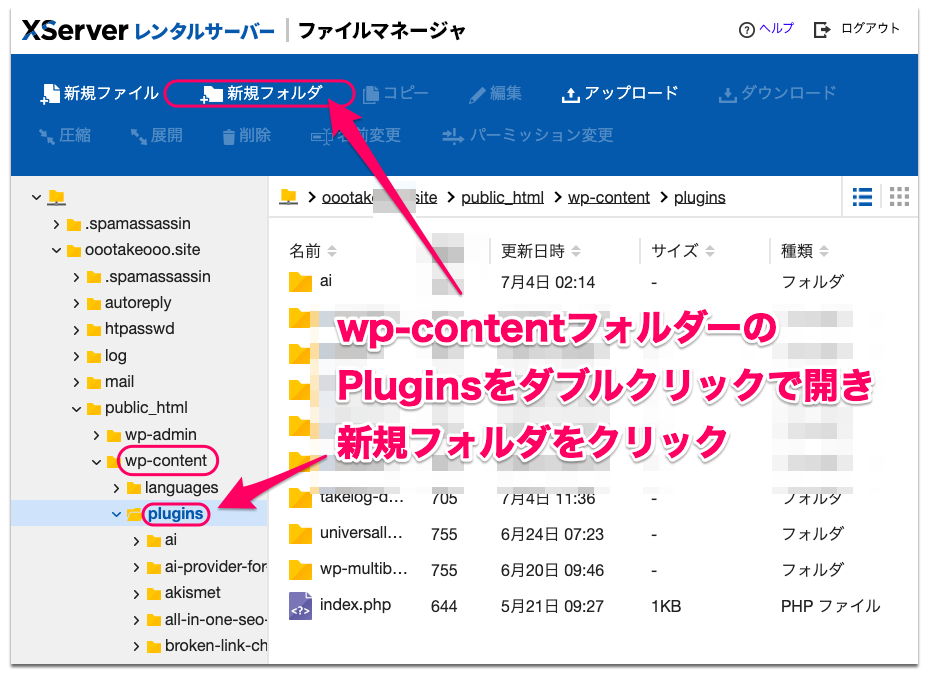Click the breadcrumb root folder icon
The width and height of the screenshot is (934, 675).
[x=288, y=197]
